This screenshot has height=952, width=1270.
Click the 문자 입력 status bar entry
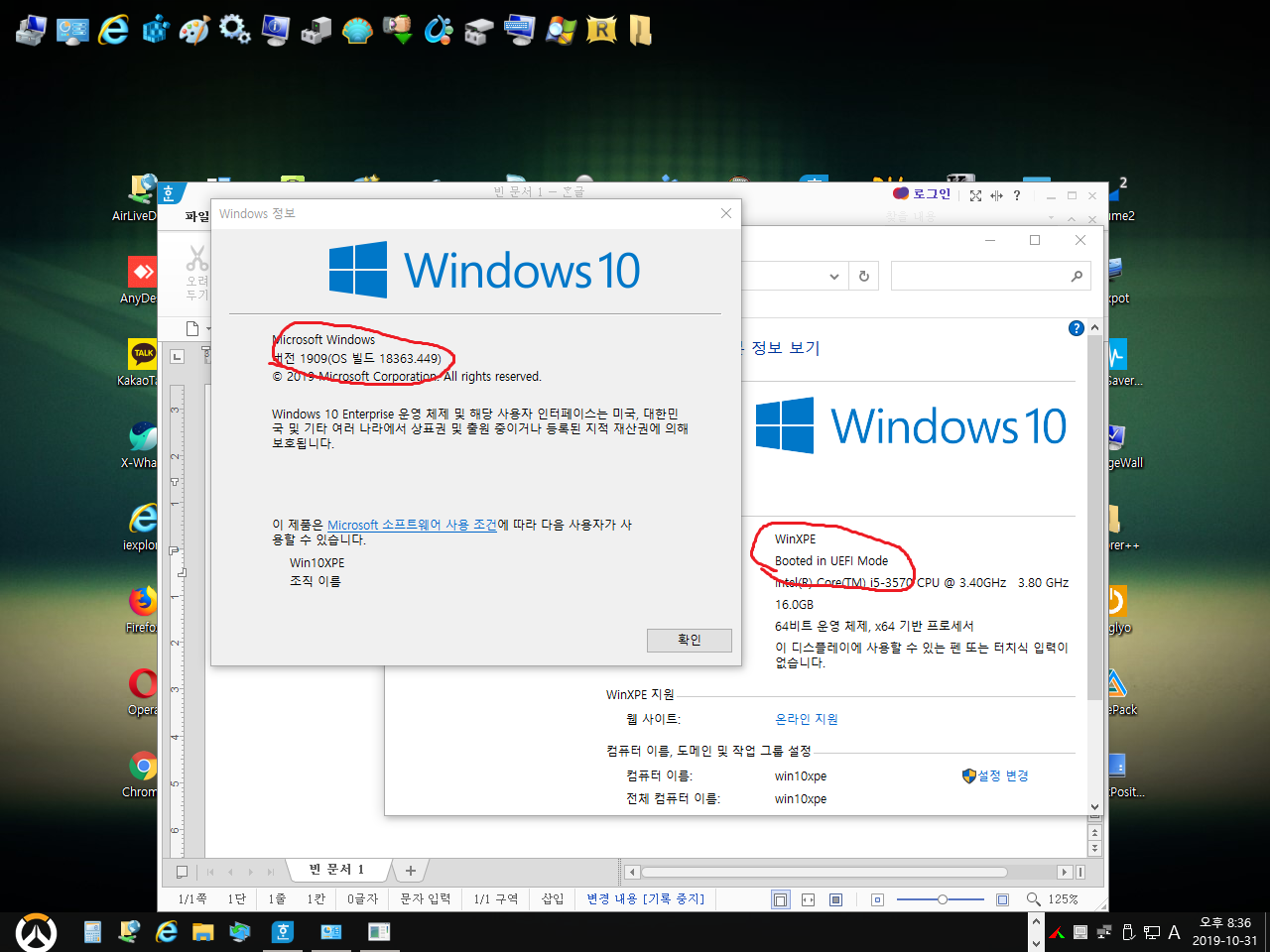[425, 898]
